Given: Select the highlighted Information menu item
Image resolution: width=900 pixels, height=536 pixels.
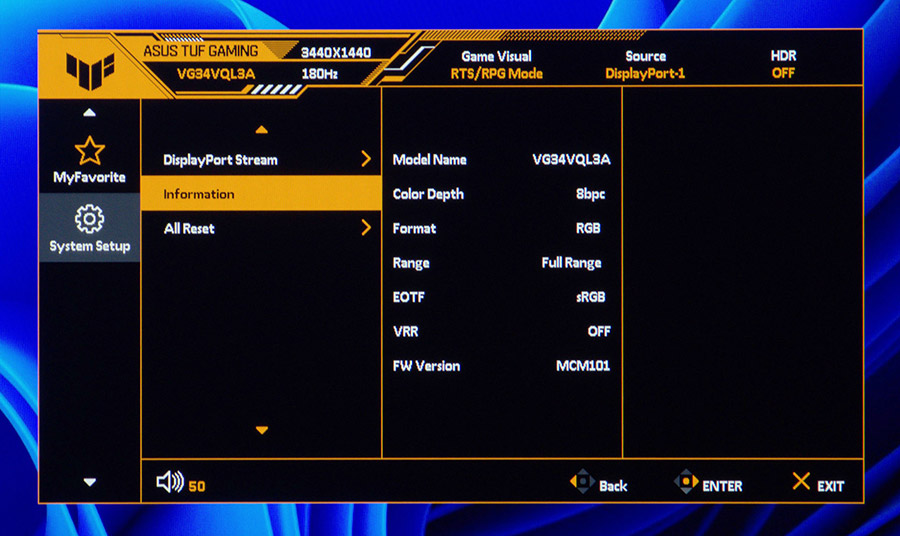Looking at the screenshot, I should pyautogui.click(x=261, y=193).
